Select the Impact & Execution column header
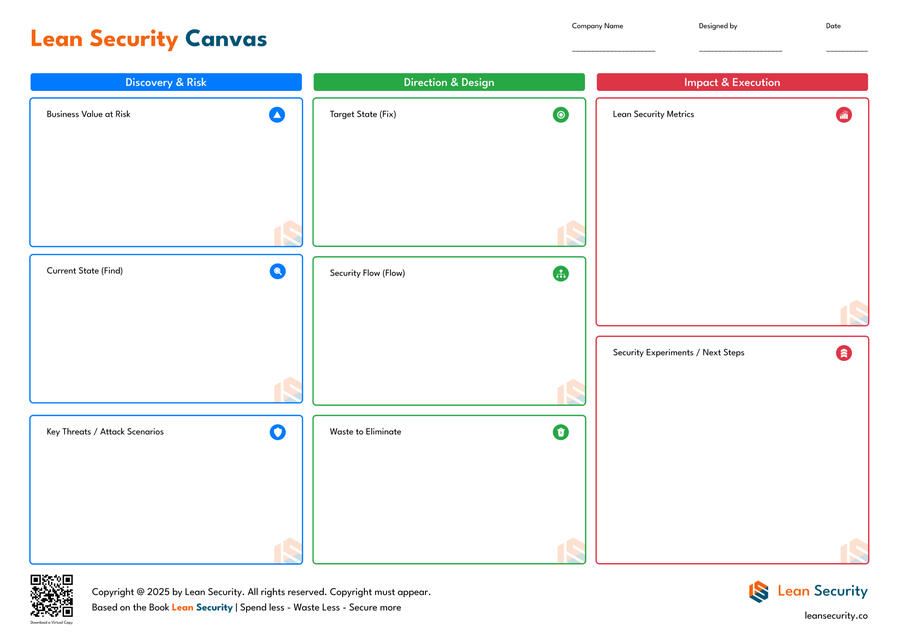The height and width of the screenshot is (637, 900). click(x=732, y=82)
